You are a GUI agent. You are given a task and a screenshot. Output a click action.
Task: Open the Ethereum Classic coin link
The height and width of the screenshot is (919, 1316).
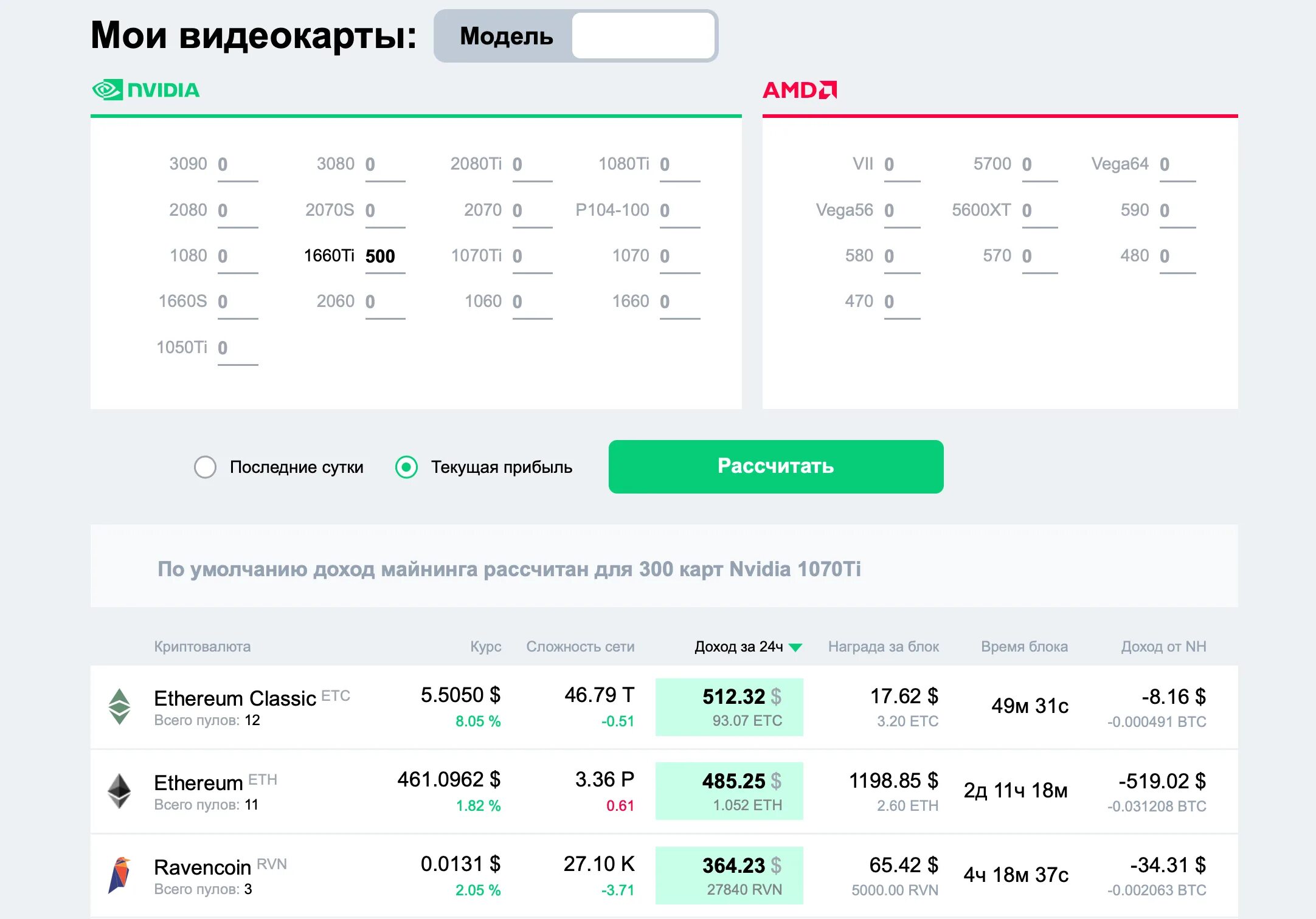pos(235,698)
